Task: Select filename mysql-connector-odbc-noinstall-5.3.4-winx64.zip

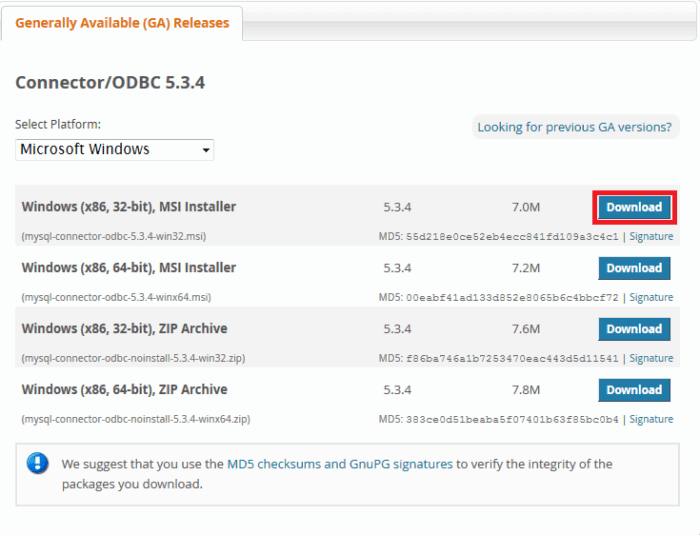Action: click(x=136, y=419)
